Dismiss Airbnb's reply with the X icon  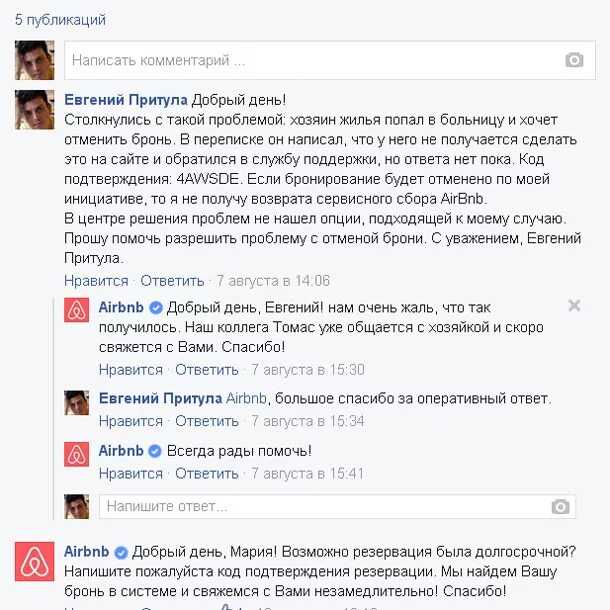pos(574,305)
